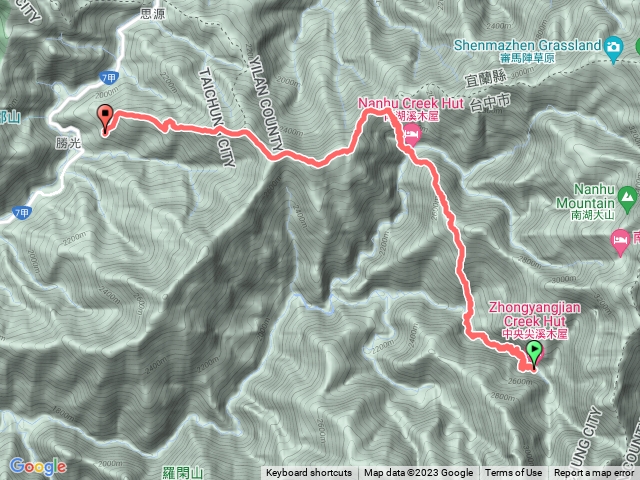
Task: Open the Google logo link
Action: click(38, 467)
